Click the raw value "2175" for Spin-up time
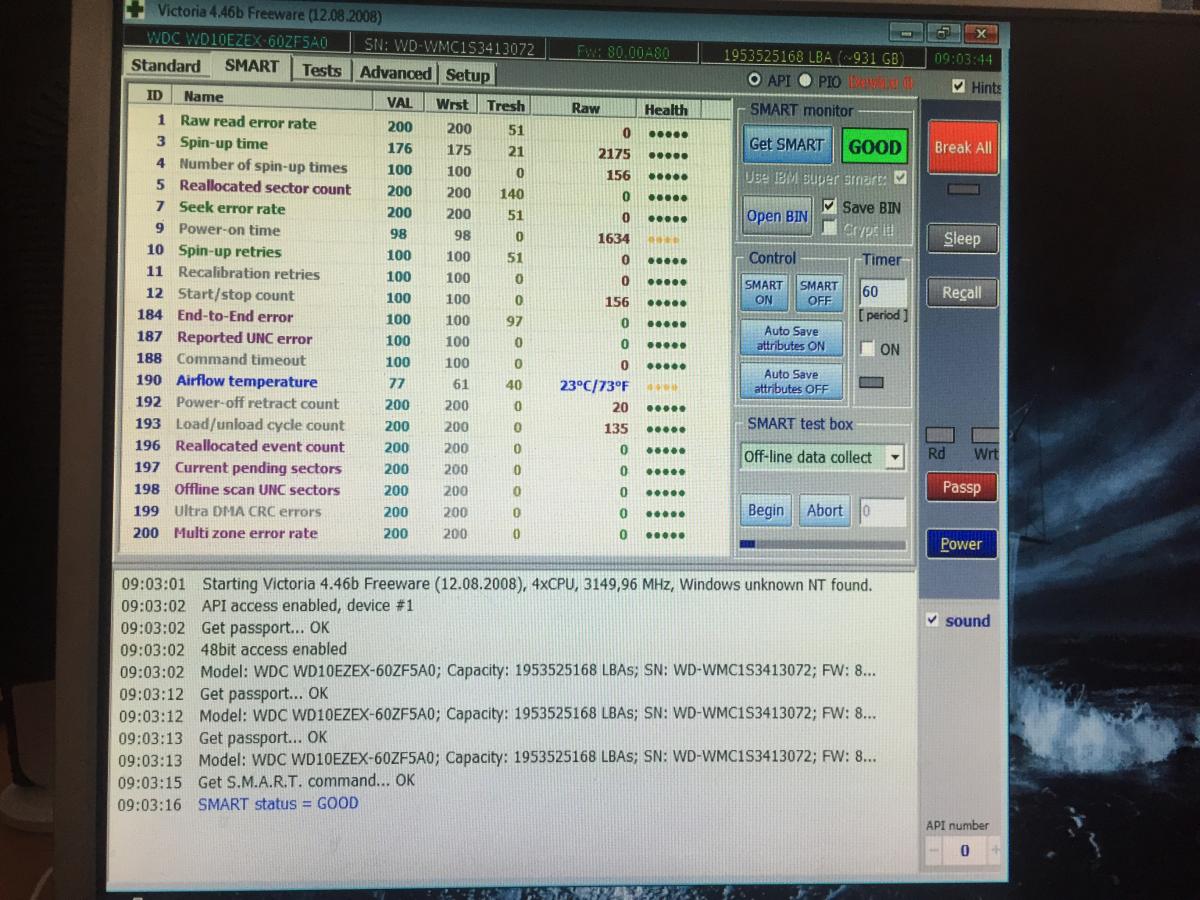 click(614, 153)
